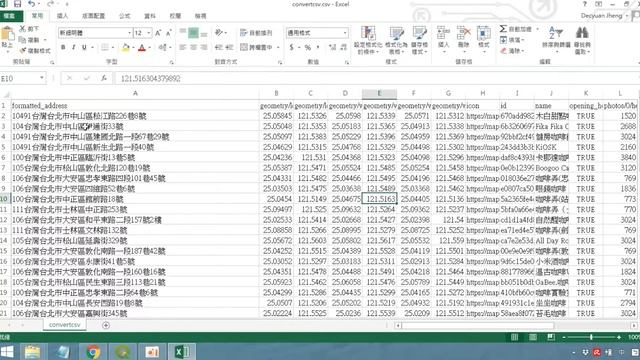Switch to the Formulas ribbon tab

[x=124, y=16]
